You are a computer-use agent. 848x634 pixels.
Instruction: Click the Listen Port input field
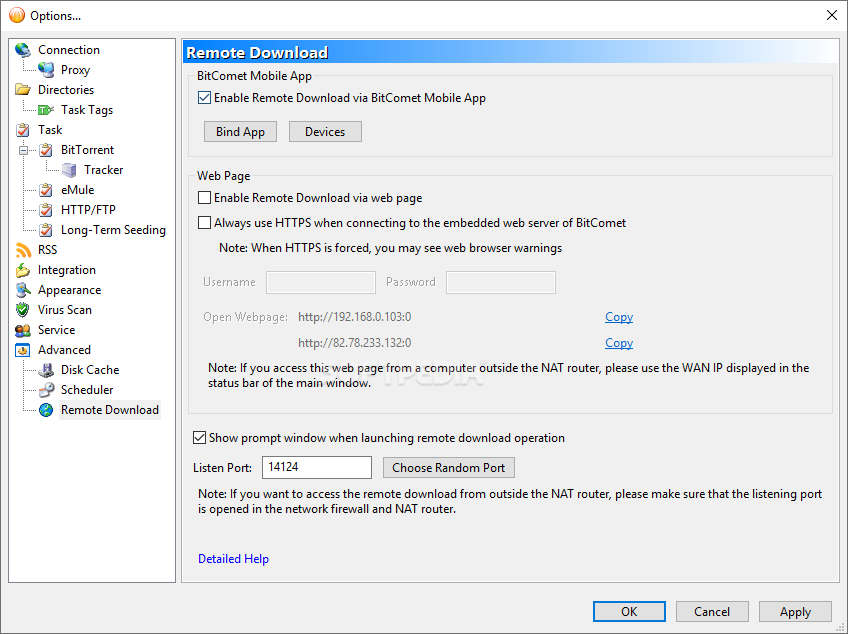[x=317, y=467]
